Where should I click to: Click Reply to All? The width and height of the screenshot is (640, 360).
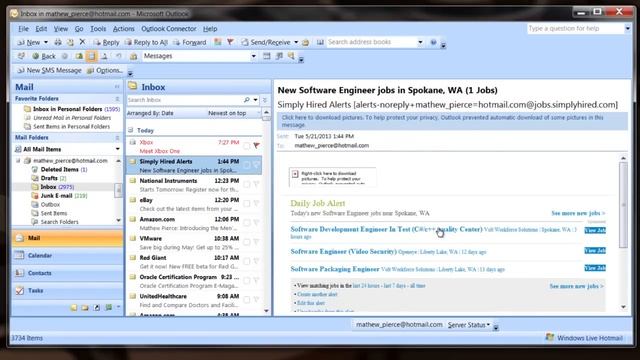pos(146,42)
